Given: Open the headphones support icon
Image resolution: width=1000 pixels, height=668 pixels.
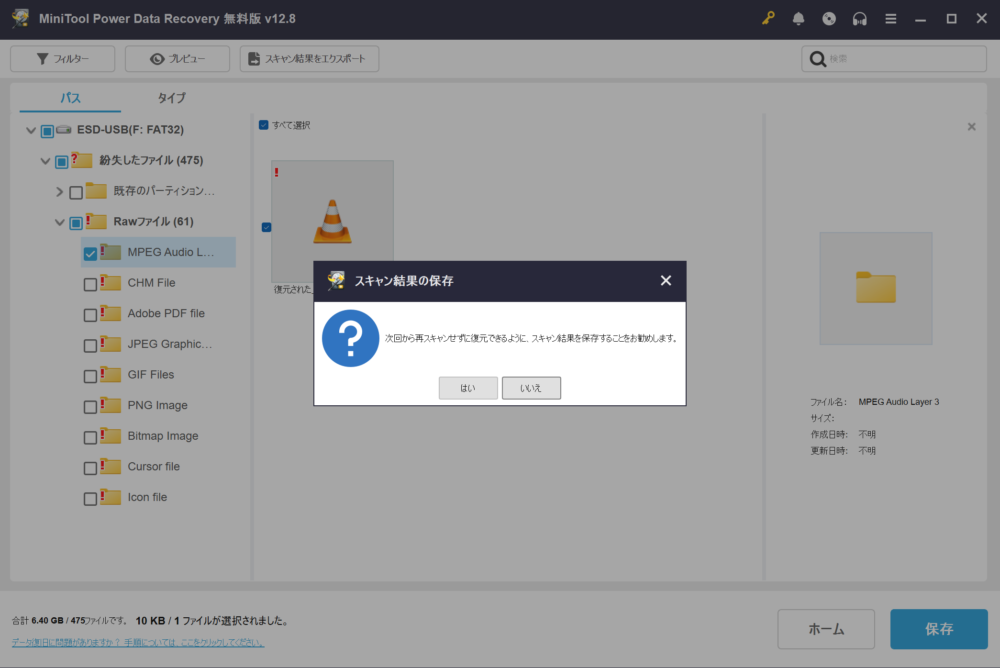Looking at the screenshot, I should pos(859,19).
